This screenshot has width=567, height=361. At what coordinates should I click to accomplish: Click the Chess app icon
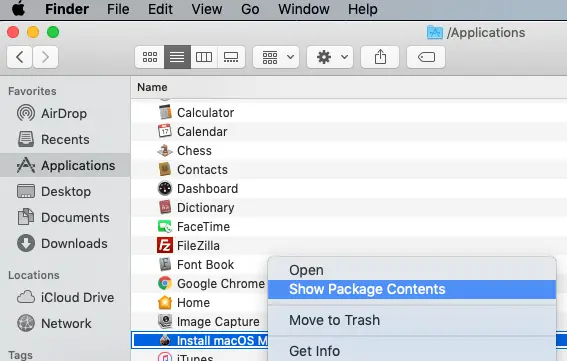tap(165, 150)
